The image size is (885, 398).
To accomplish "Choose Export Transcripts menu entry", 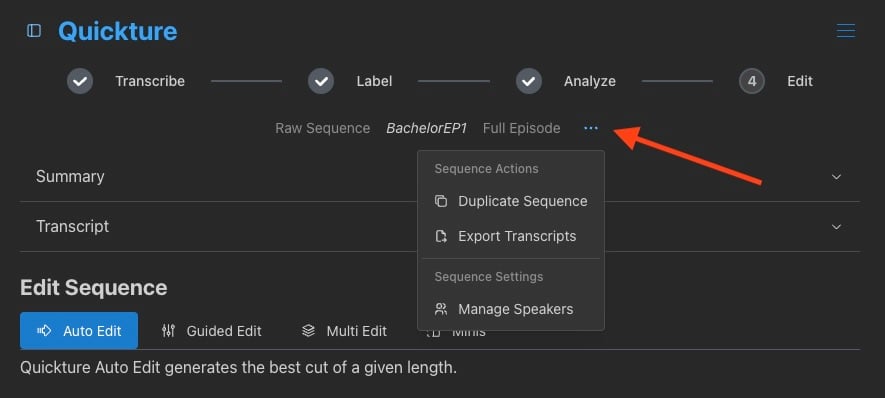I will (511, 236).
